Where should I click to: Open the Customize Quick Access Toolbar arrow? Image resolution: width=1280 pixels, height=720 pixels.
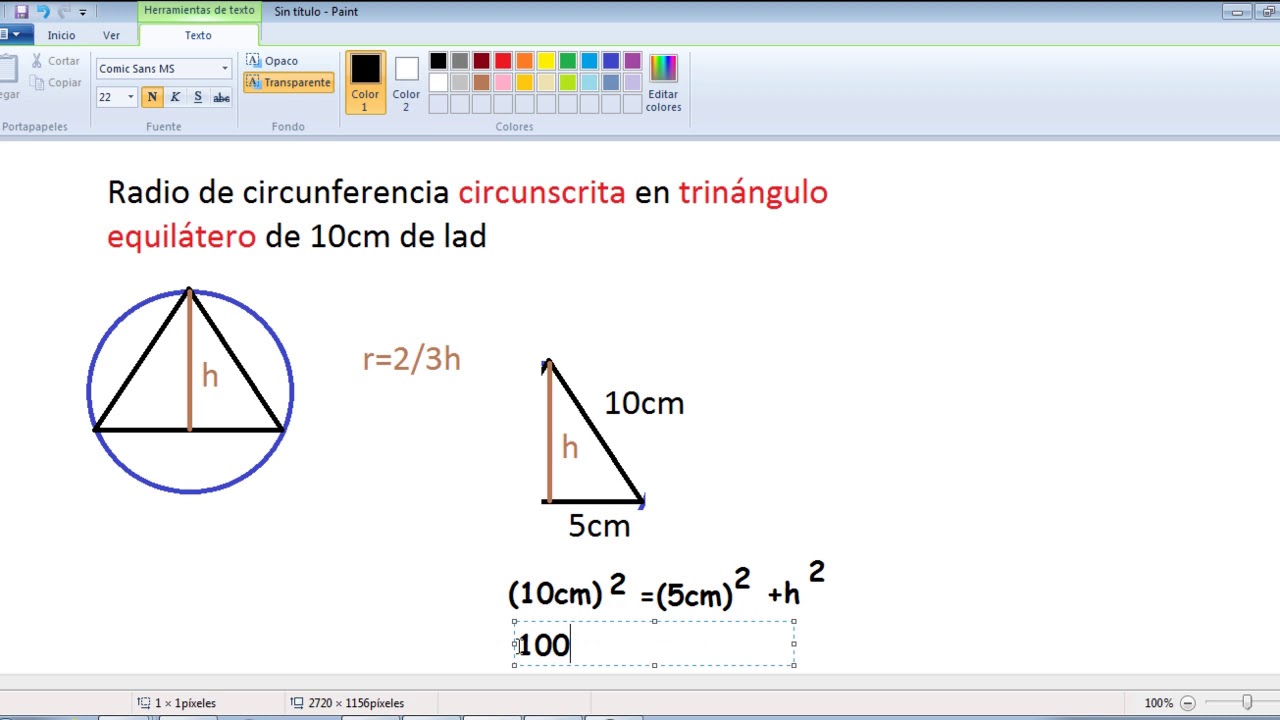coord(83,12)
